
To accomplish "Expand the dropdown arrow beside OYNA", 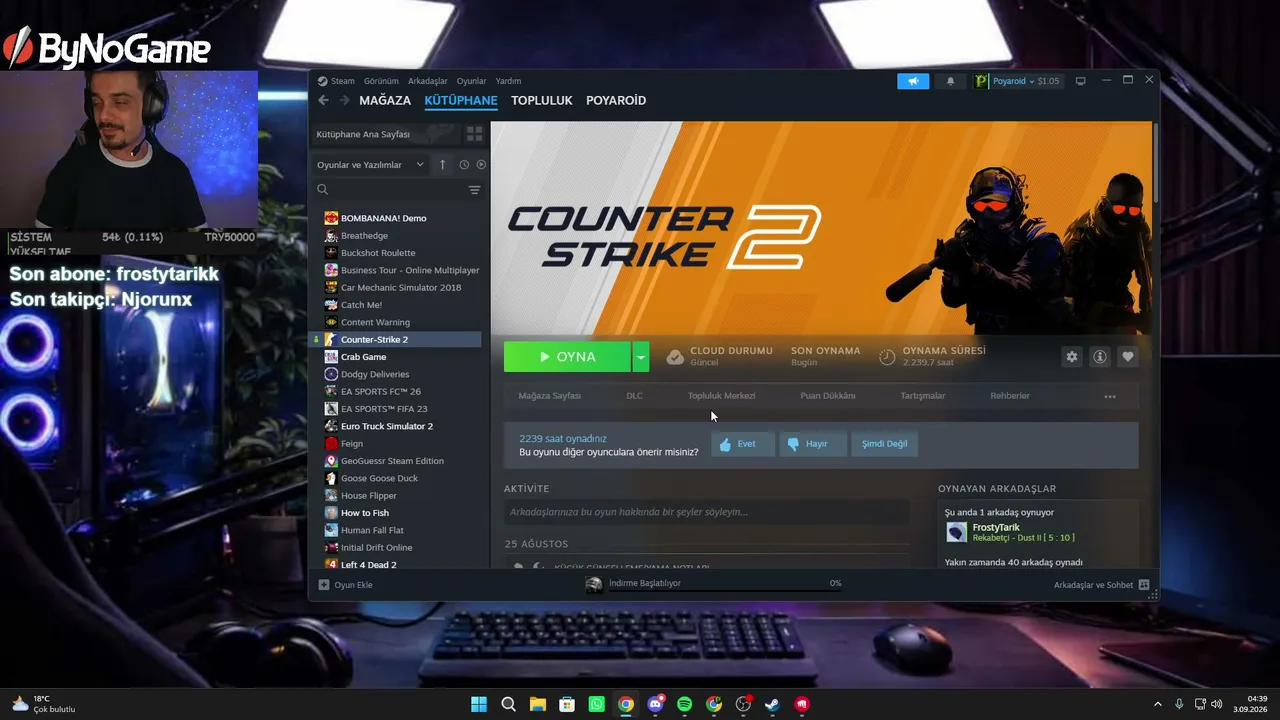I will coord(641,357).
